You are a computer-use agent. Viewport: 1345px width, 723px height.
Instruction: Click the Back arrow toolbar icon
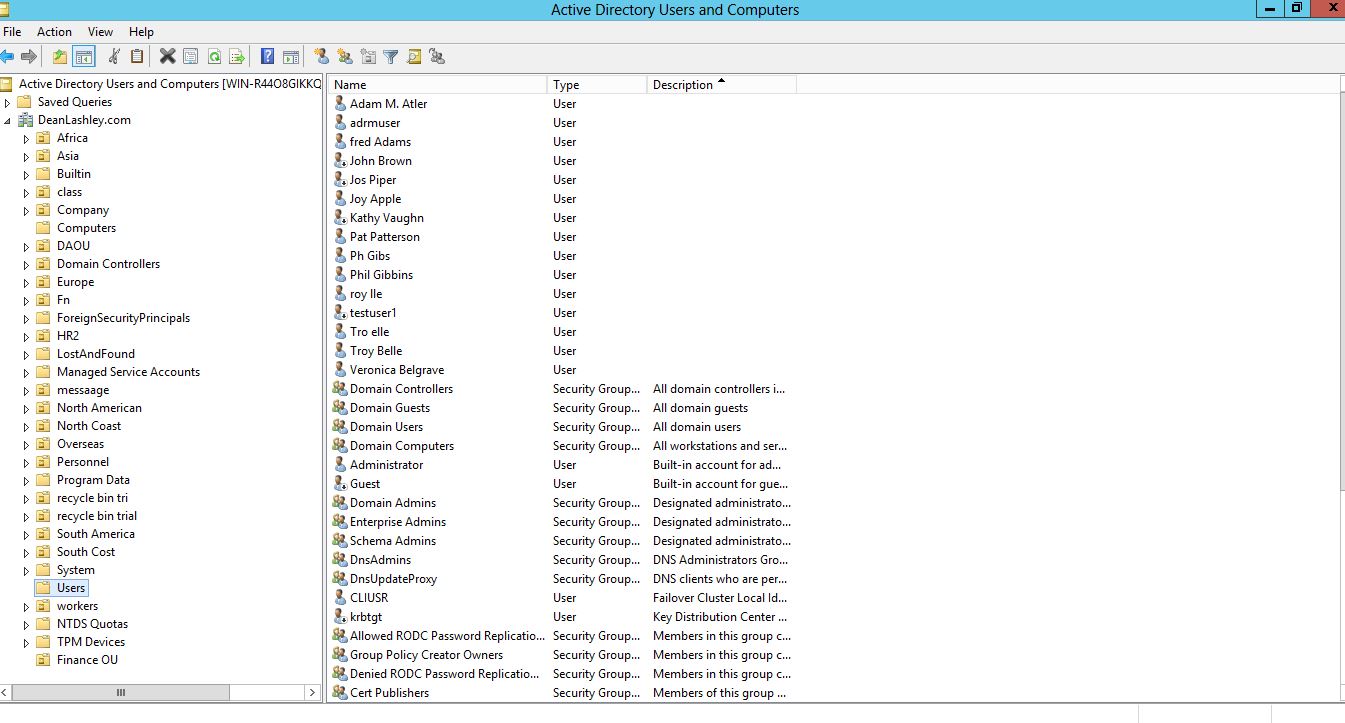(x=8, y=57)
